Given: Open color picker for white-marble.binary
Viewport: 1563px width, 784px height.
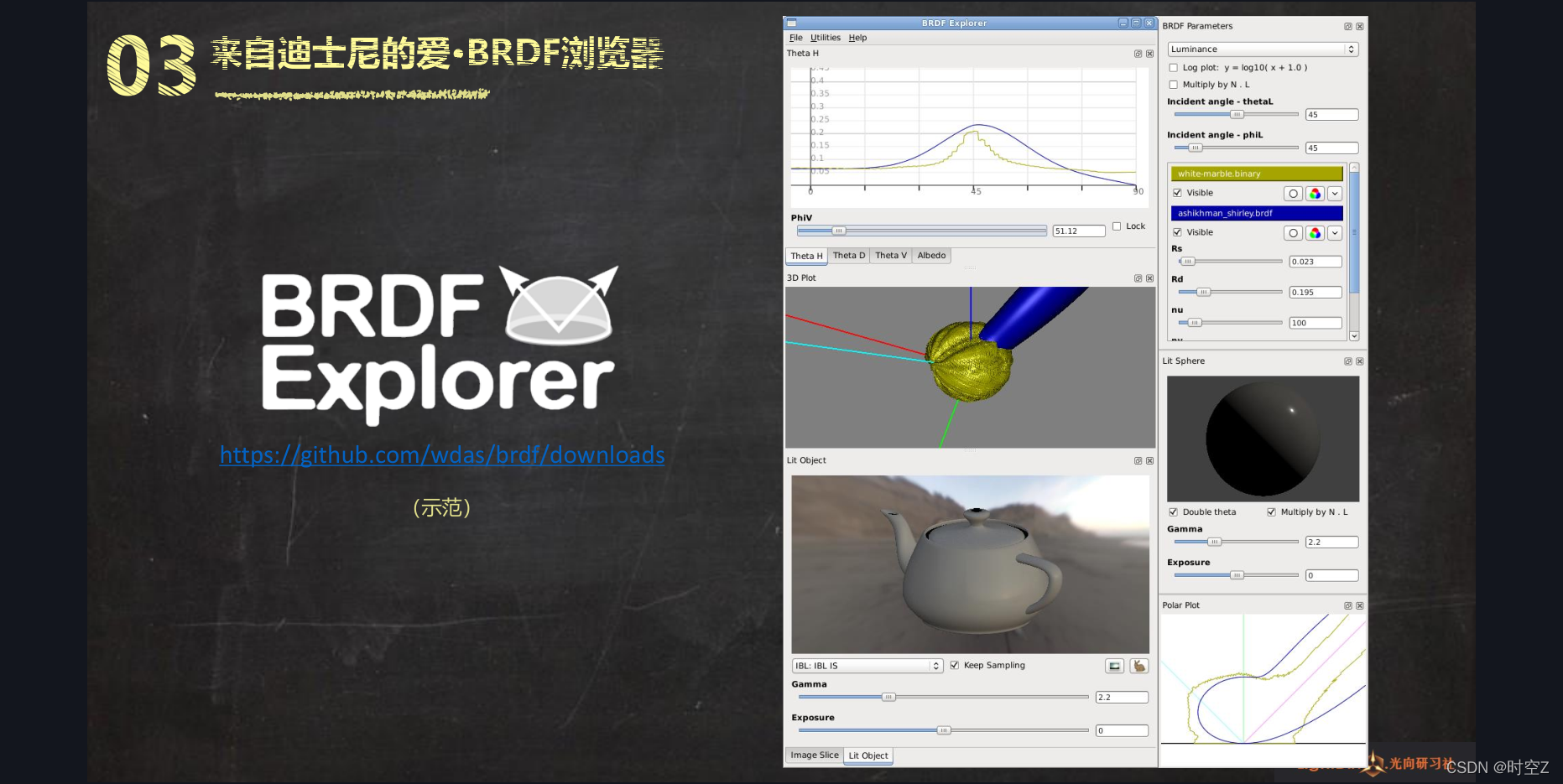Looking at the screenshot, I should point(1315,194).
